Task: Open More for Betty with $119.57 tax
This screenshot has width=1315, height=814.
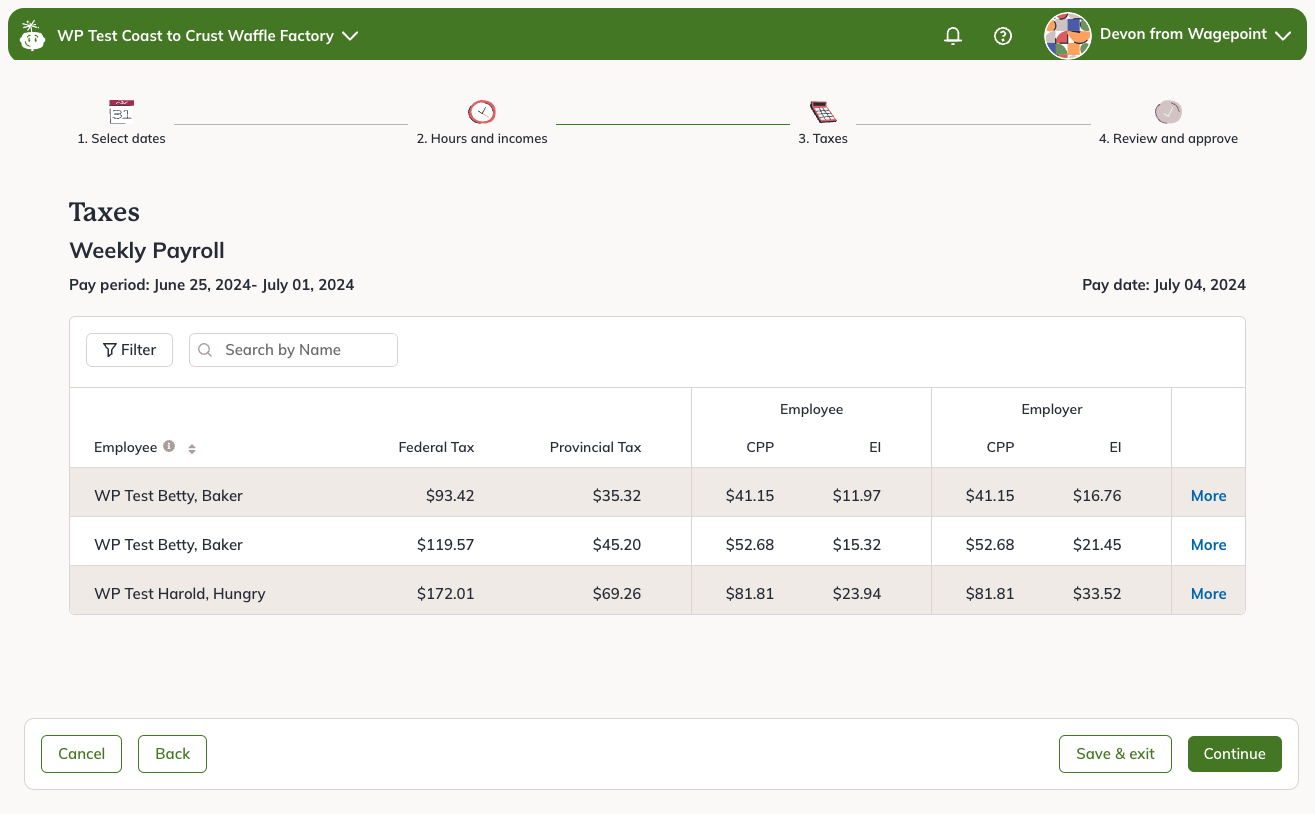Action: pos(1208,545)
